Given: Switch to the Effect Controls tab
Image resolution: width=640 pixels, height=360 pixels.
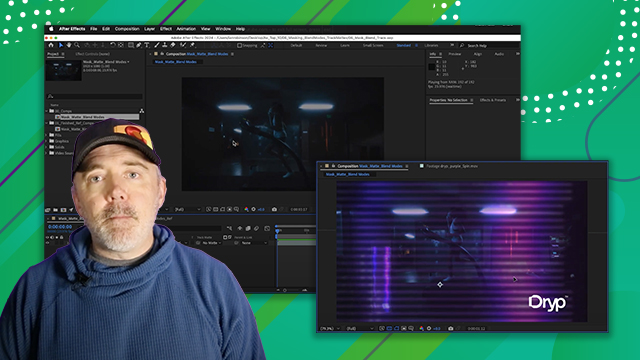Looking at the screenshot, I should tap(92, 54).
